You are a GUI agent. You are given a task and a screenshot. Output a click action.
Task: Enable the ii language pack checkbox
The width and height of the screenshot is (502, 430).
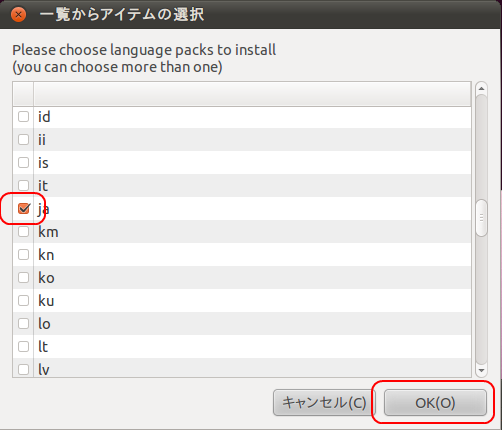point(23,140)
